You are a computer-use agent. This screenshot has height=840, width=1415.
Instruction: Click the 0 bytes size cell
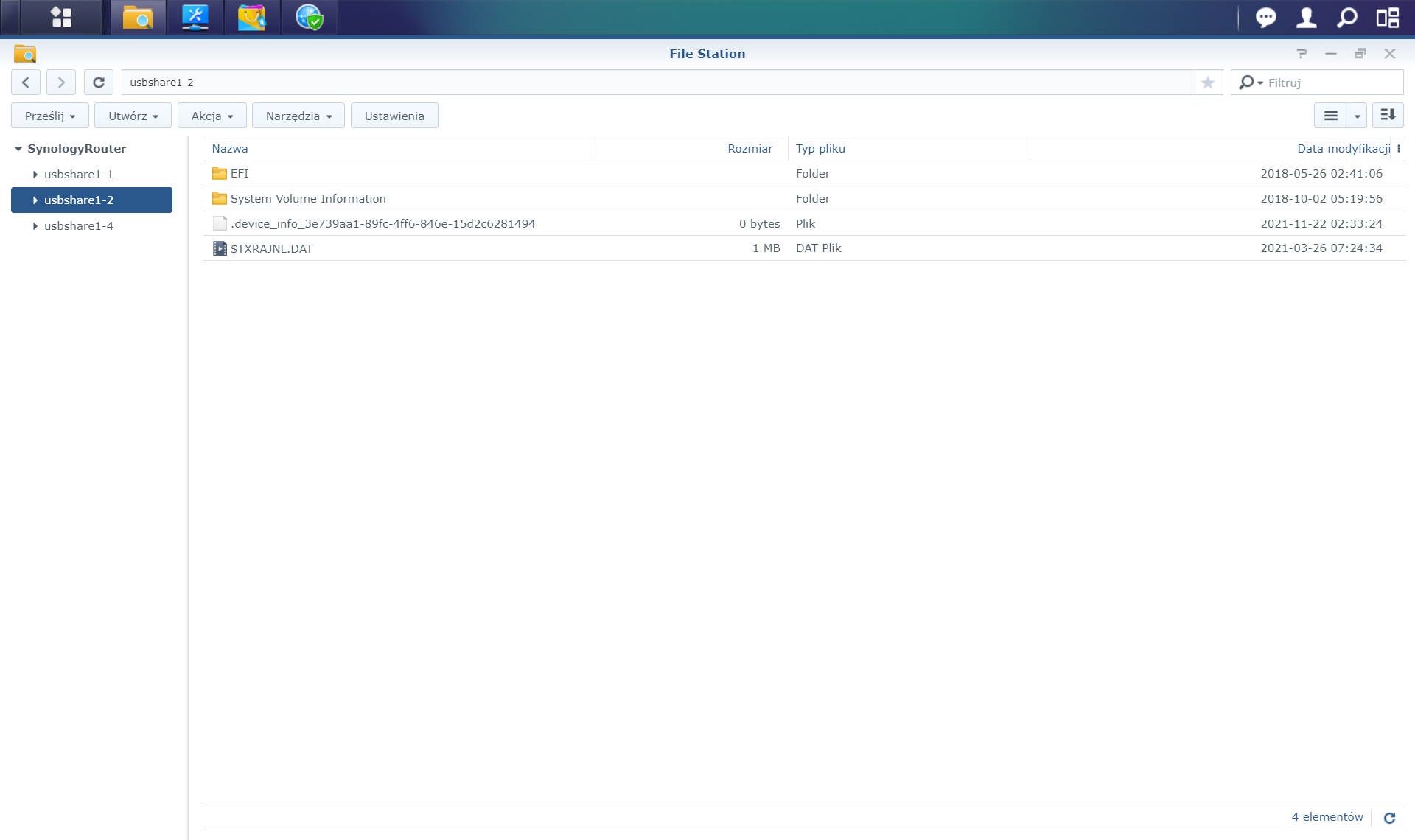[x=760, y=224]
